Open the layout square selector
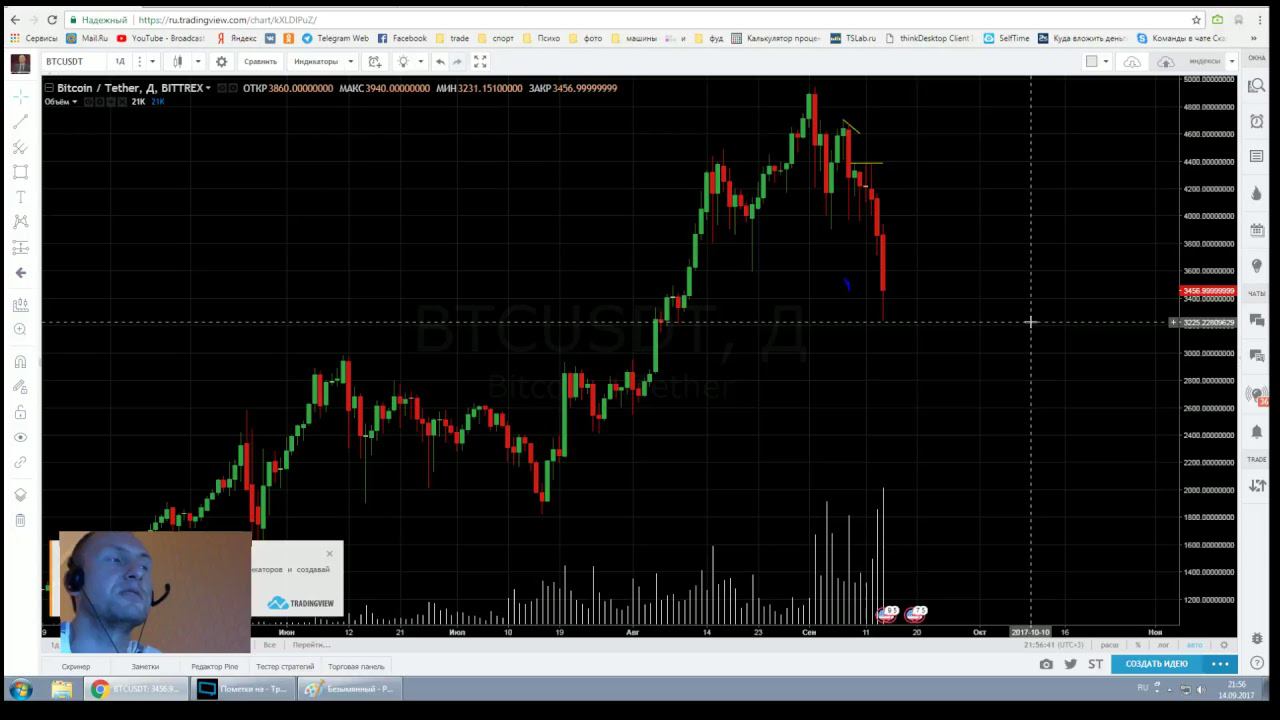Screen dimensions: 1280x720 pos(1092,61)
